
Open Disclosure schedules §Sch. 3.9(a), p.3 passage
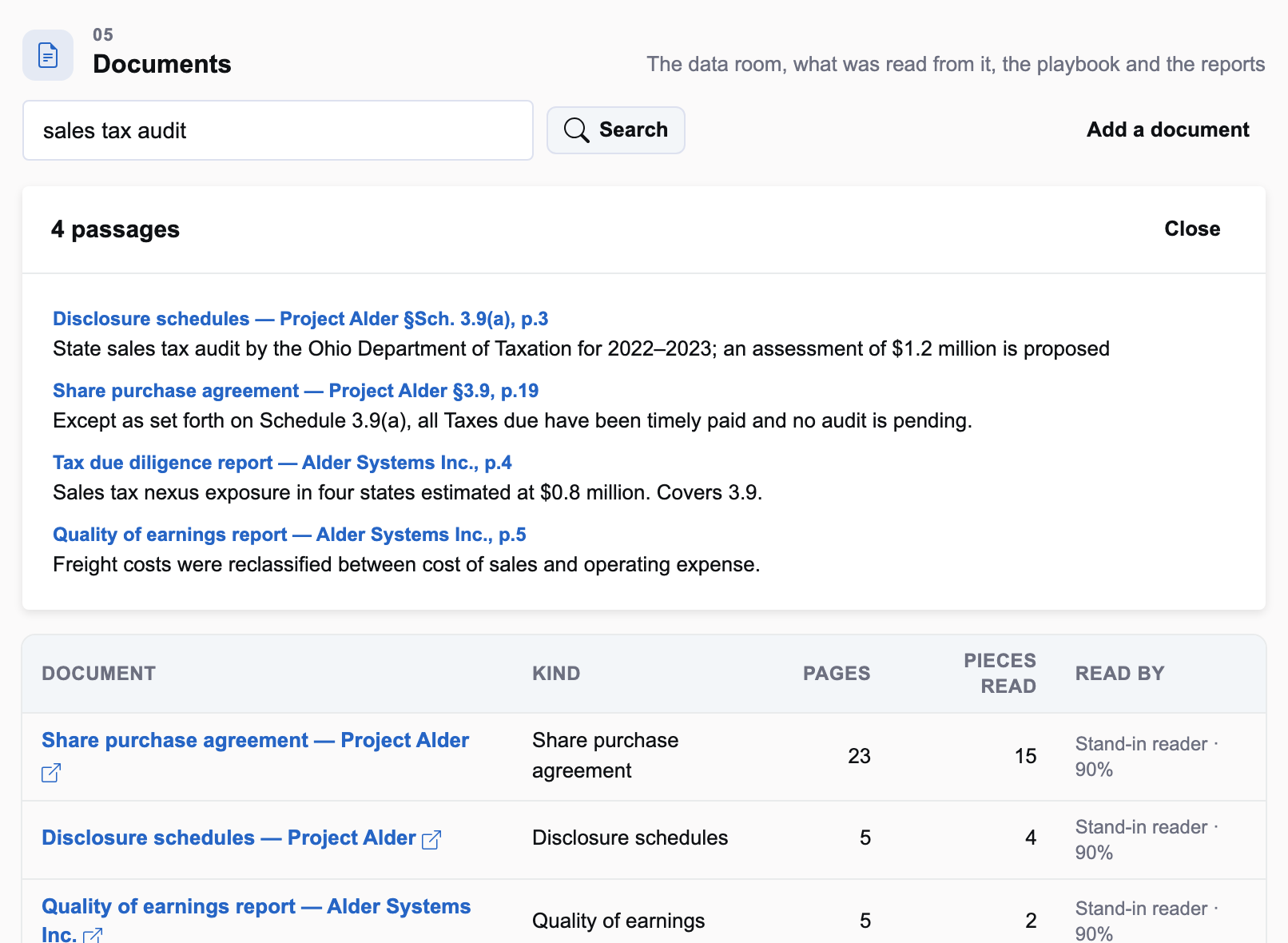coord(300,319)
